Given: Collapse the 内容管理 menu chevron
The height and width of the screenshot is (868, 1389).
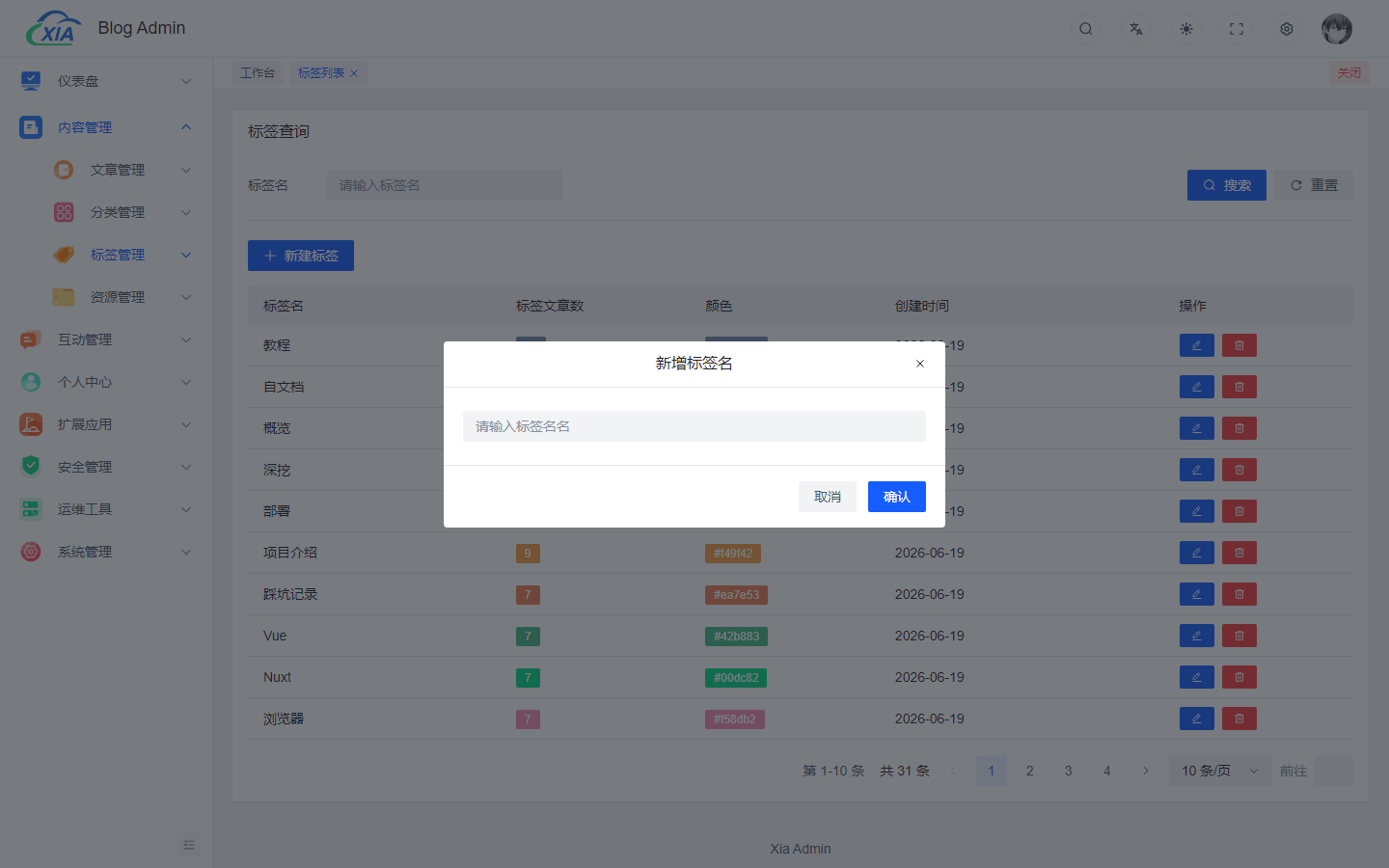Looking at the screenshot, I should point(186,127).
